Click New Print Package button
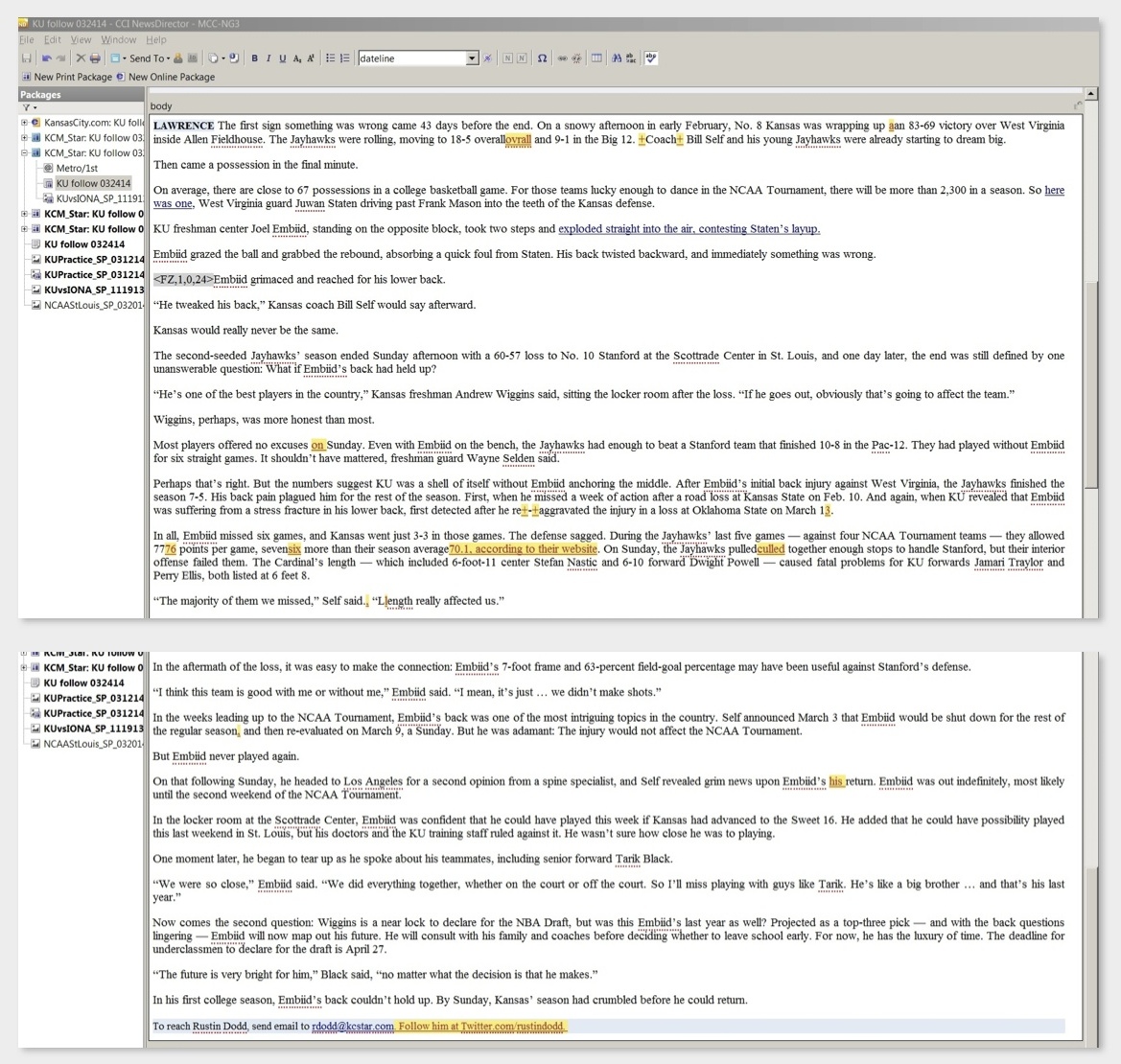 [x=67, y=77]
